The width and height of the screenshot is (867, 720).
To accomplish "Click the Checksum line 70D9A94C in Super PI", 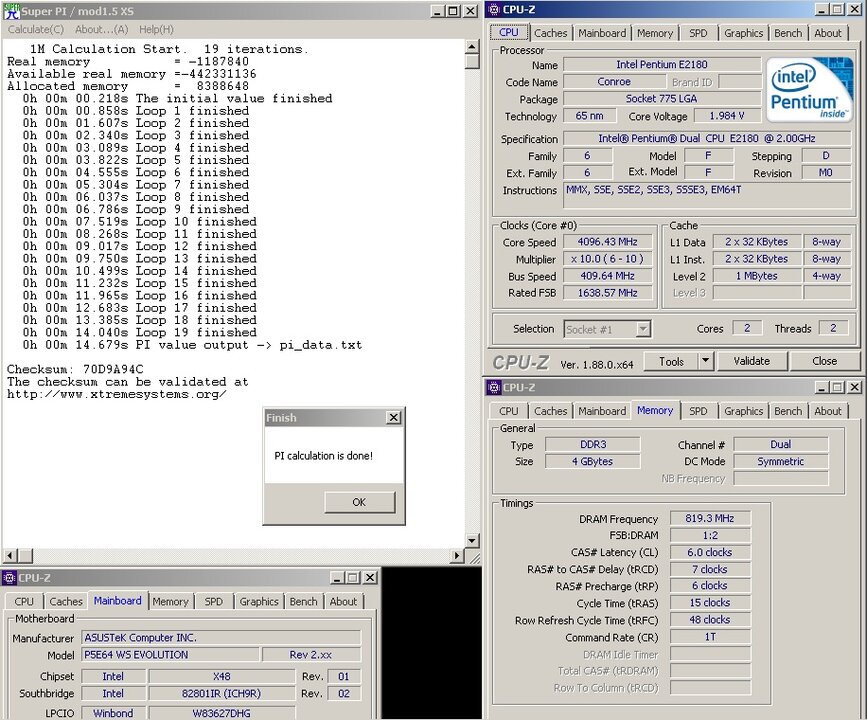I will tap(75, 369).
